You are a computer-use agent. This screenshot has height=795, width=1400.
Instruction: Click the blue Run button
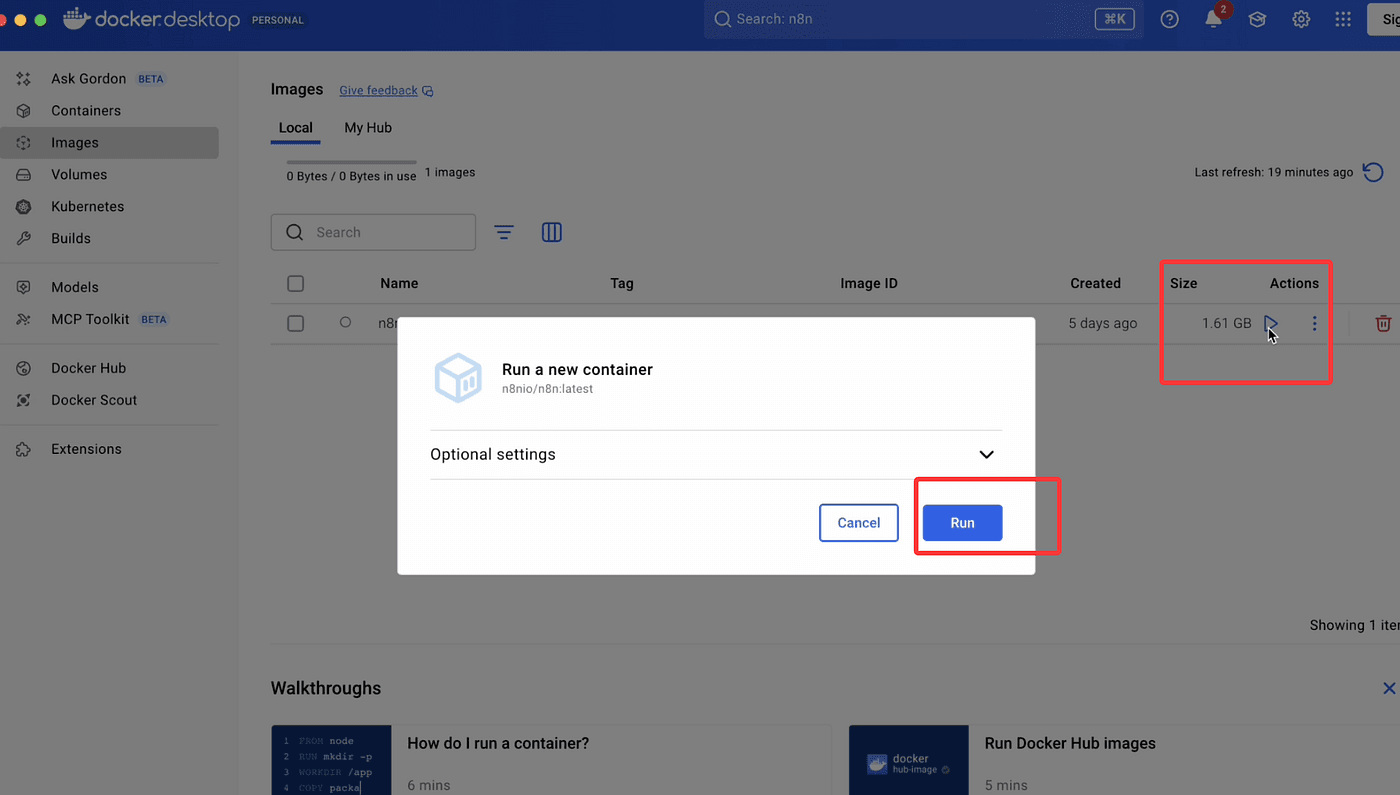pos(962,523)
